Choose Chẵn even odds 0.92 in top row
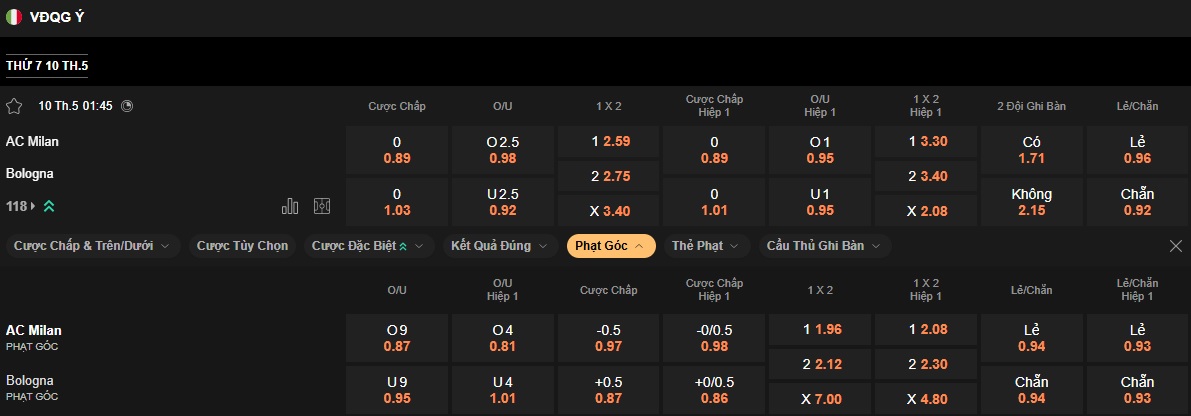1191x416 pixels. (1137, 202)
